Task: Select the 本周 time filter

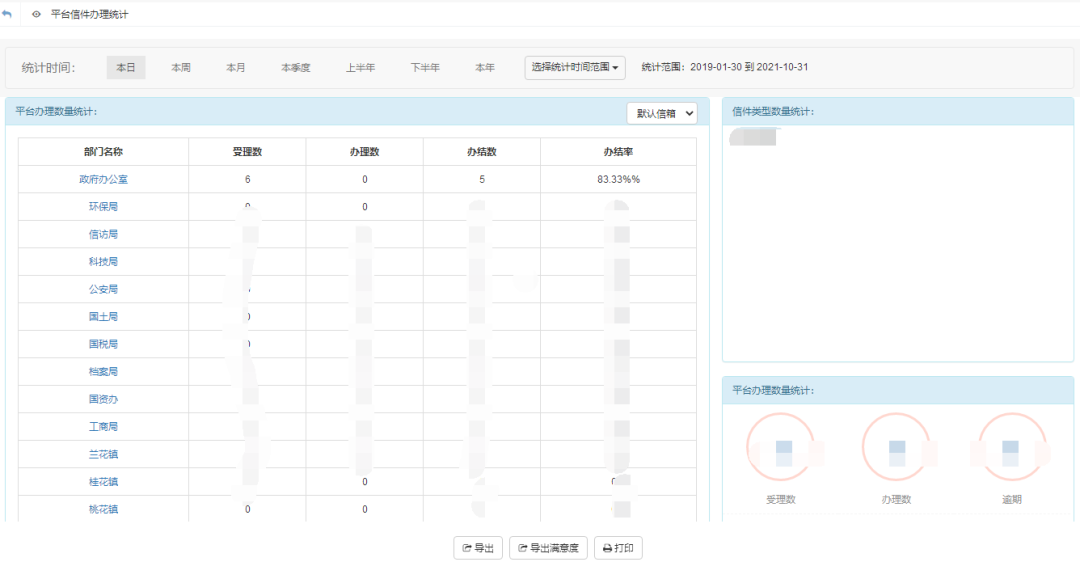Action: (181, 68)
